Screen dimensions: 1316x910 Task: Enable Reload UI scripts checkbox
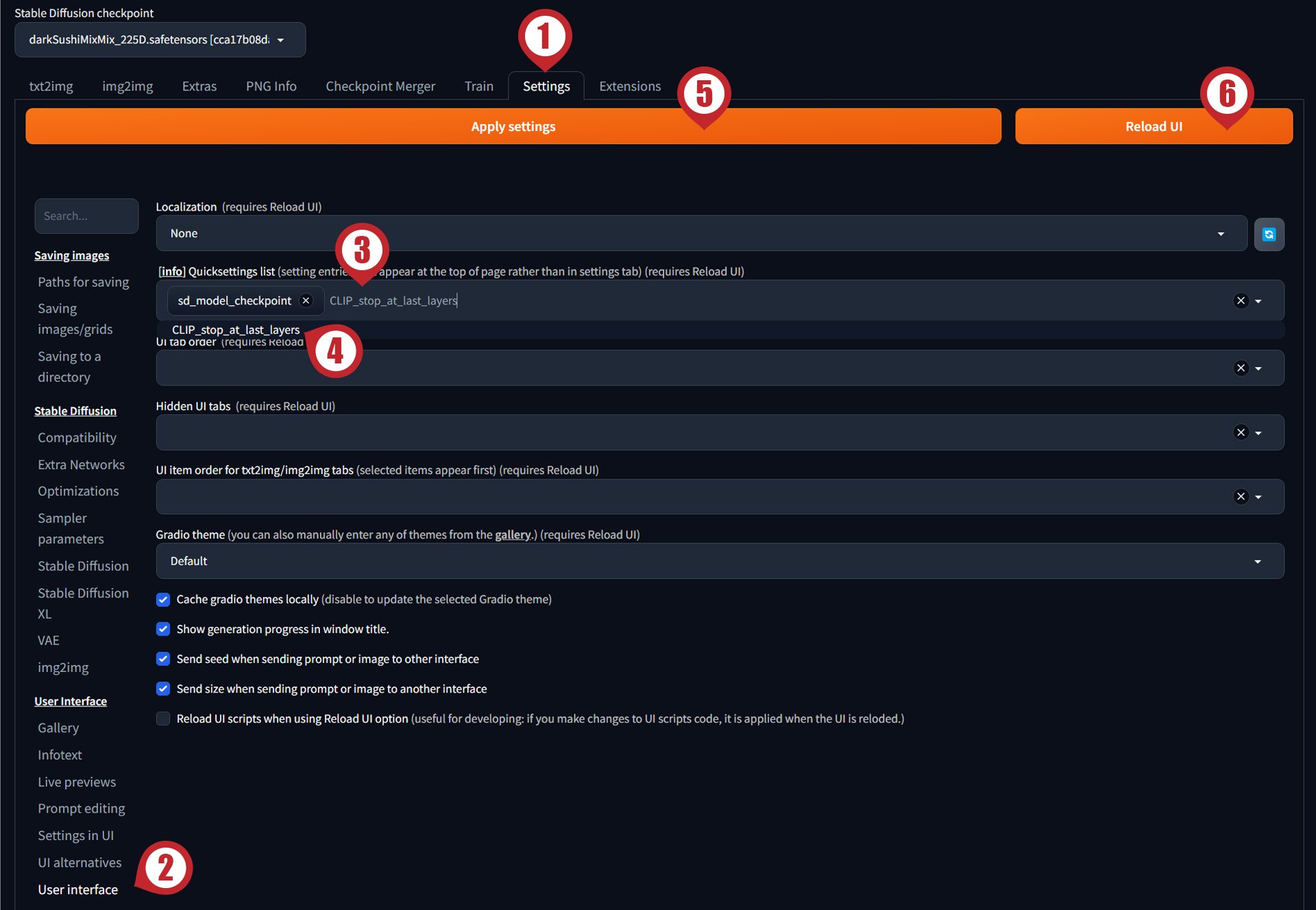pos(163,718)
